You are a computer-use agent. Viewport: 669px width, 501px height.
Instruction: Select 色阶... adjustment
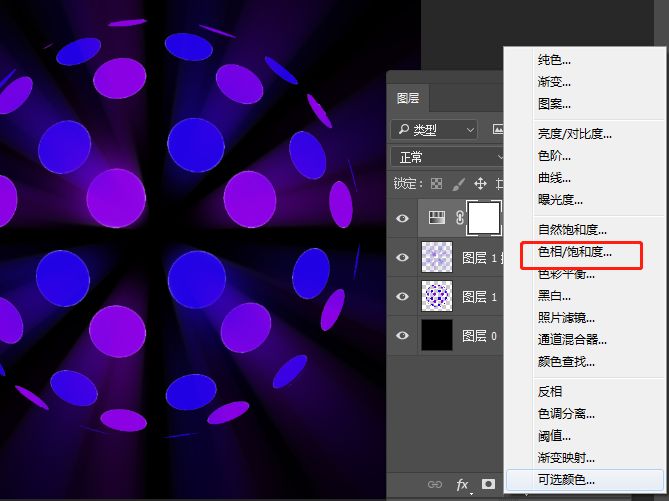[x=554, y=156]
